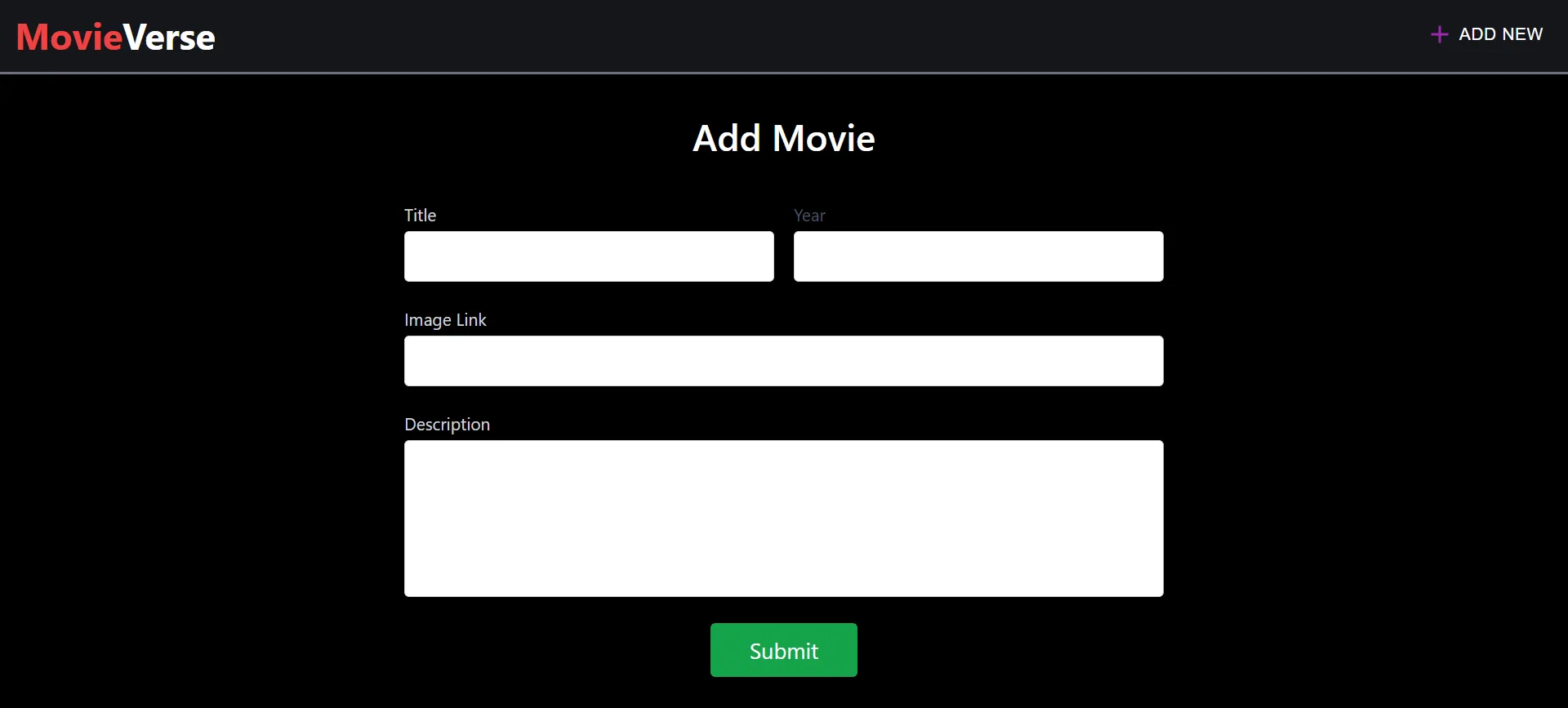Click the Title field label
This screenshot has width=1568, height=708.
420,216
